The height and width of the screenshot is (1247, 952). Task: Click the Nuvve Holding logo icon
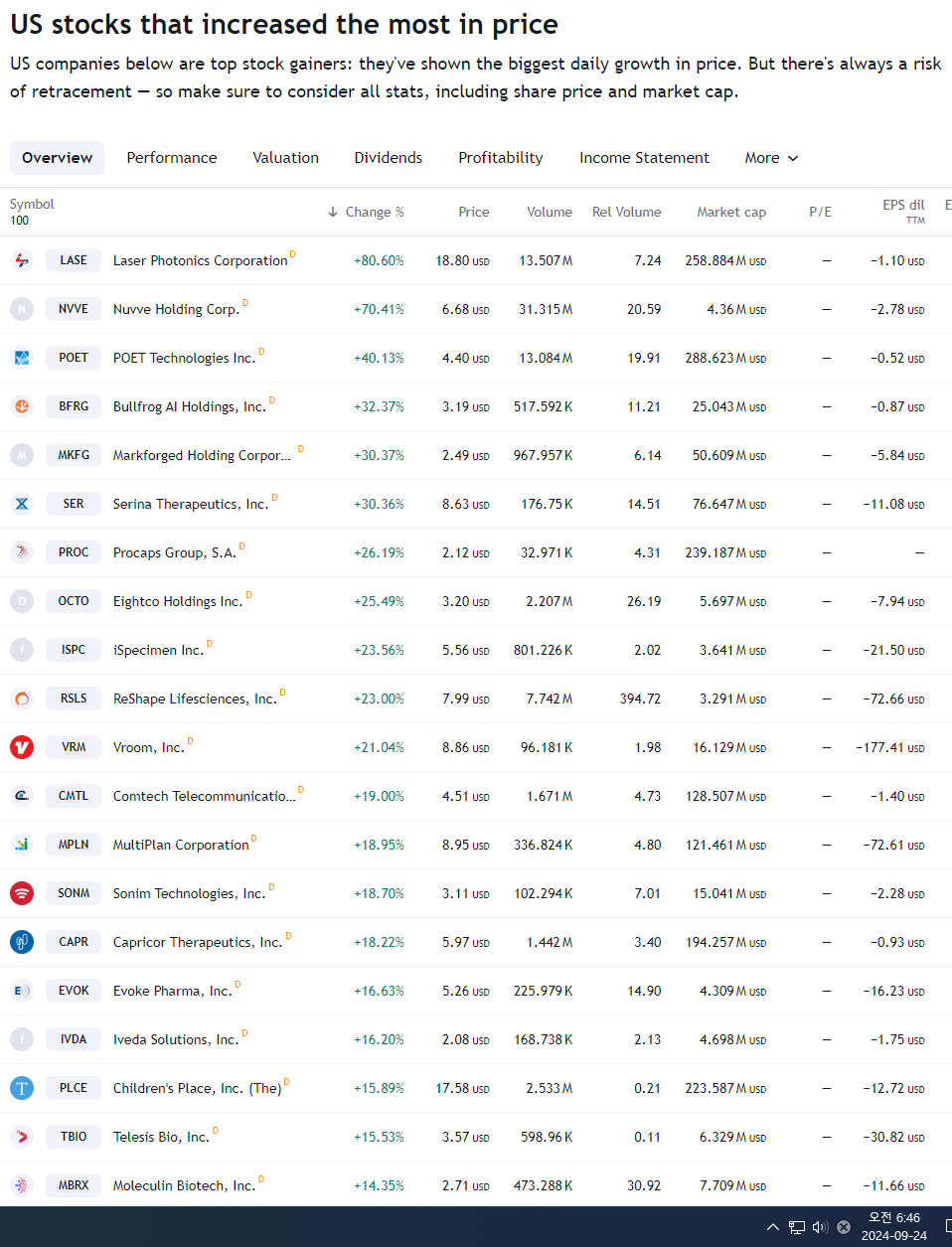(x=22, y=309)
